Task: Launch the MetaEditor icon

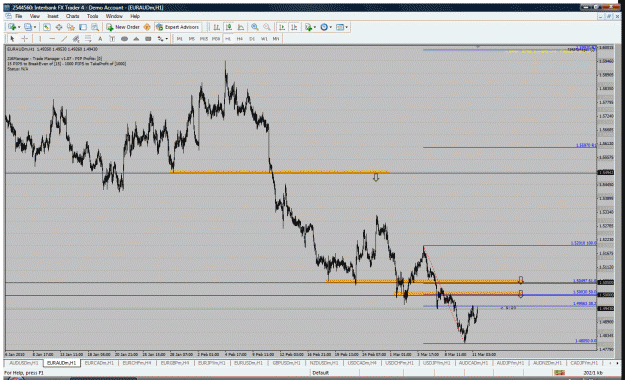Action: click(147, 27)
